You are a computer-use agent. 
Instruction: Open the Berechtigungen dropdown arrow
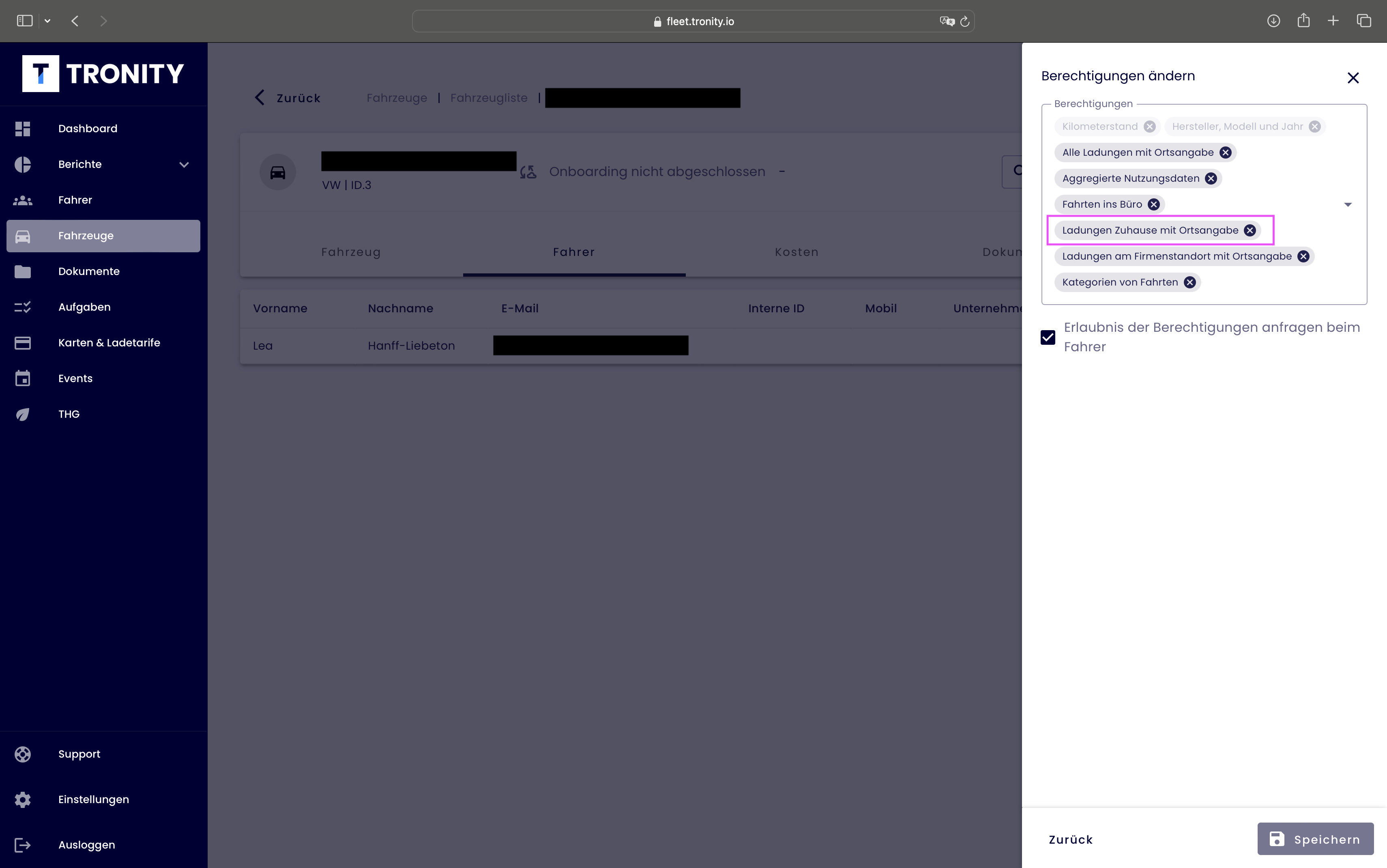tap(1347, 204)
